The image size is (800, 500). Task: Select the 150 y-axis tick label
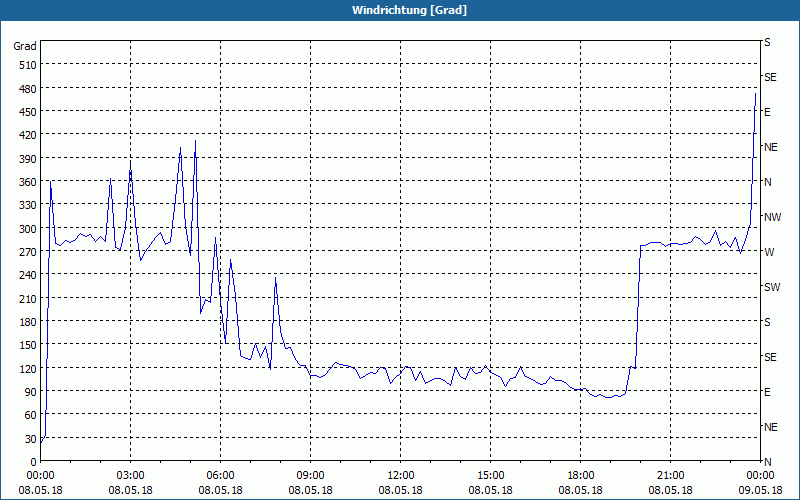pyautogui.click(x=28, y=345)
